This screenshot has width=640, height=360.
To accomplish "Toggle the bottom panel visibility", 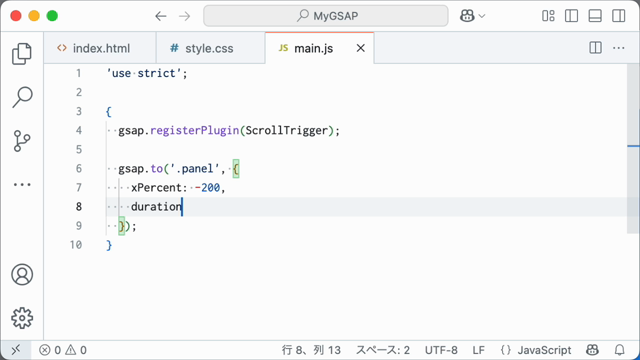I will pos(595,16).
